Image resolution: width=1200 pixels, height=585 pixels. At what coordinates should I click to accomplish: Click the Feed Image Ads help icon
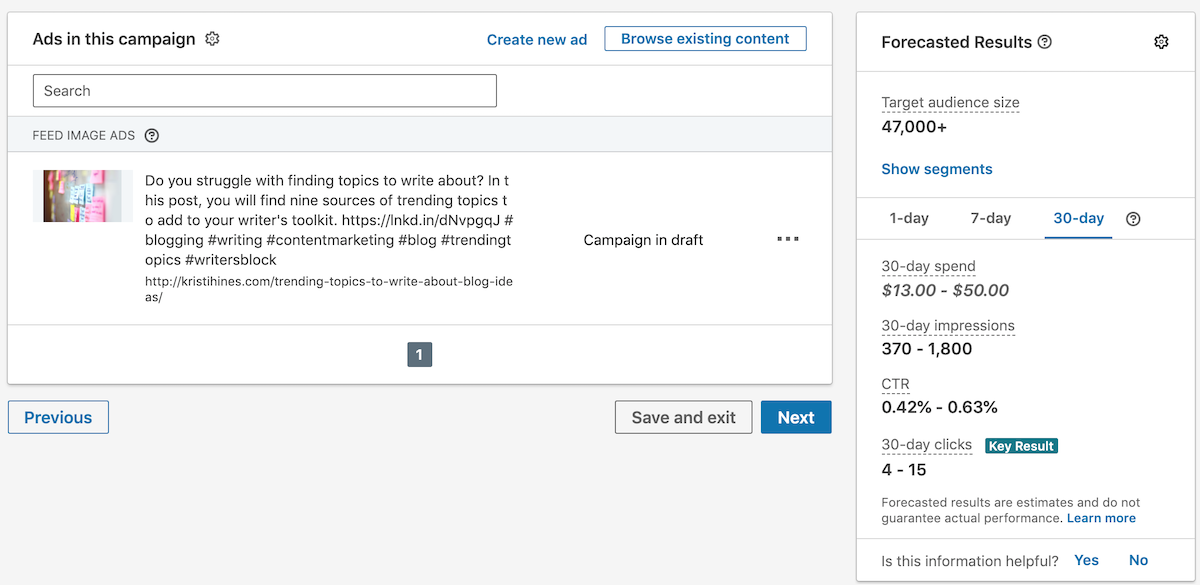pyautogui.click(x=151, y=135)
